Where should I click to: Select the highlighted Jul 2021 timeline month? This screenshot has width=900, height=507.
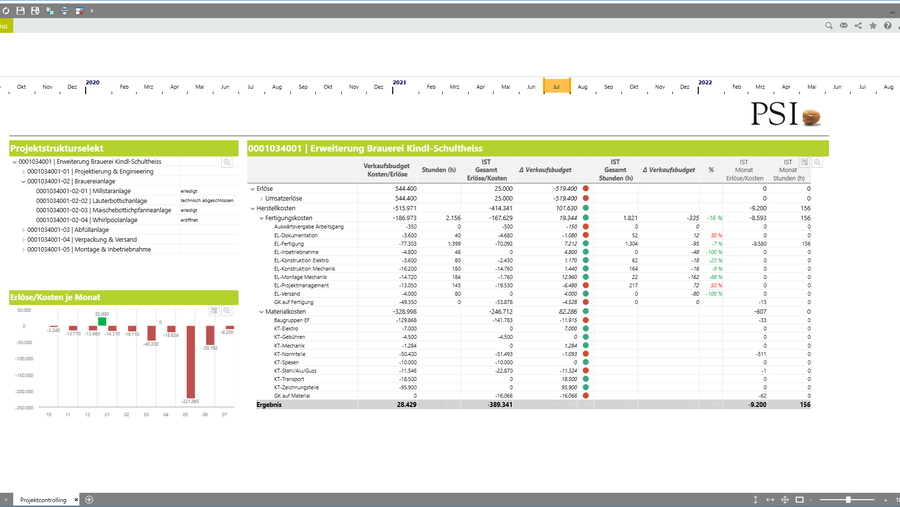(x=556, y=86)
